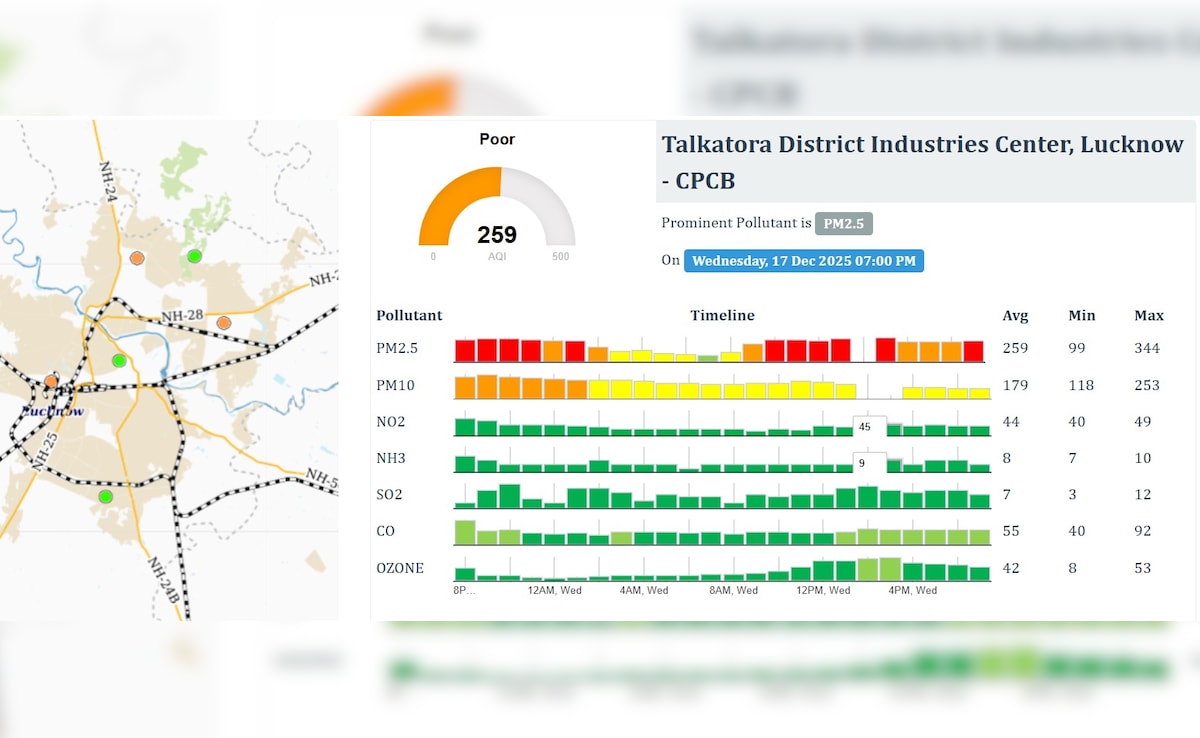Click the 4PM, Wed timeline axis label
This screenshot has height=738, width=1200.
click(x=912, y=591)
